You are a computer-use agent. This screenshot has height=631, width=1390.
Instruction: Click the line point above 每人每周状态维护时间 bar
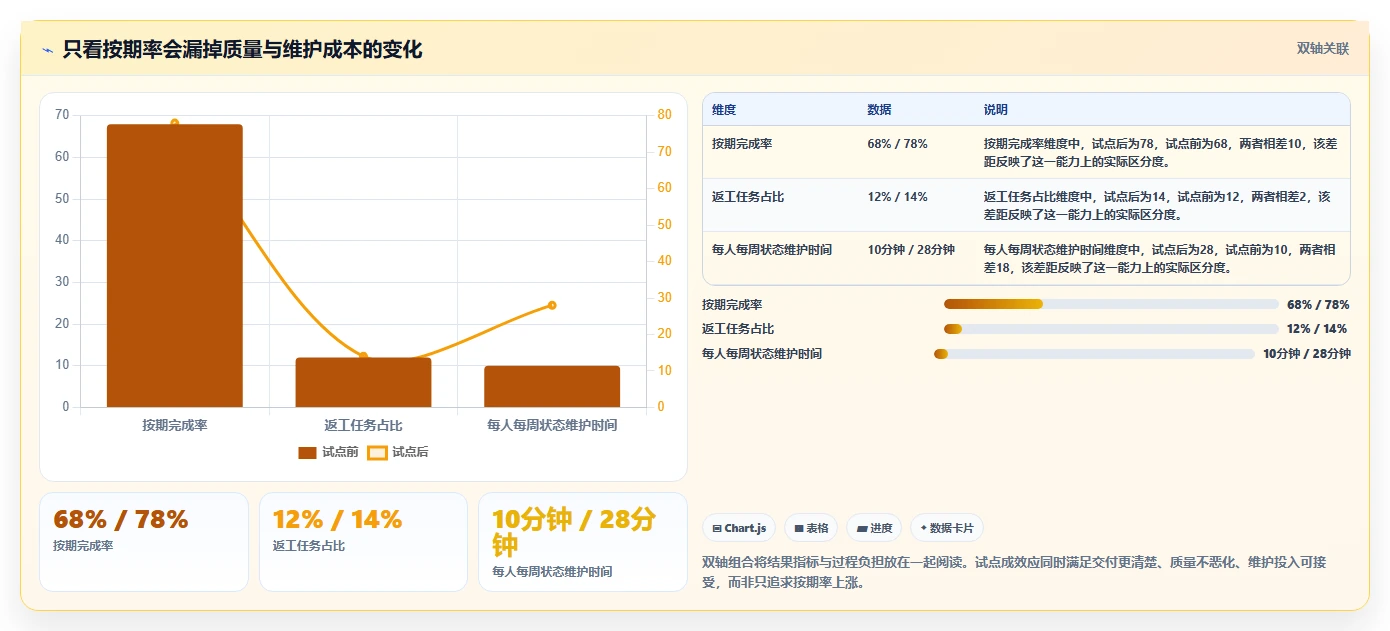(x=552, y=305)
